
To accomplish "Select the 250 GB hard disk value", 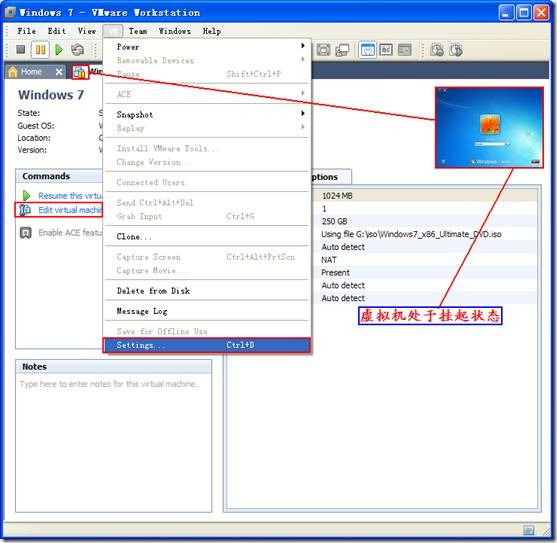I will [334, 222].
